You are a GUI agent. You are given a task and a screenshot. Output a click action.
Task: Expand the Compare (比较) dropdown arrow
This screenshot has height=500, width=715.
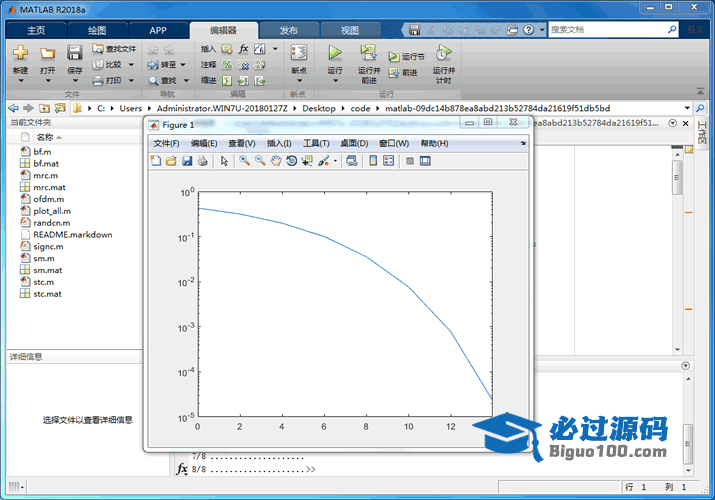click(131, 65)
